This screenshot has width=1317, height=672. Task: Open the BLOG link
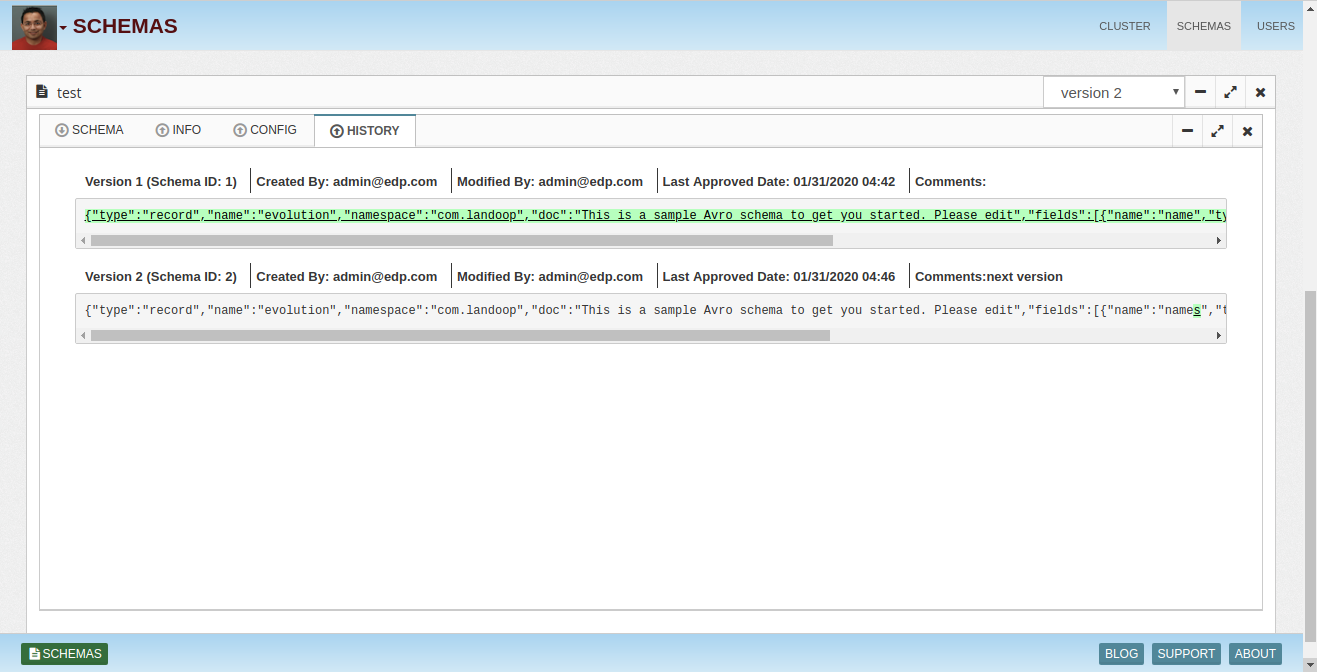coord(1121,654)
